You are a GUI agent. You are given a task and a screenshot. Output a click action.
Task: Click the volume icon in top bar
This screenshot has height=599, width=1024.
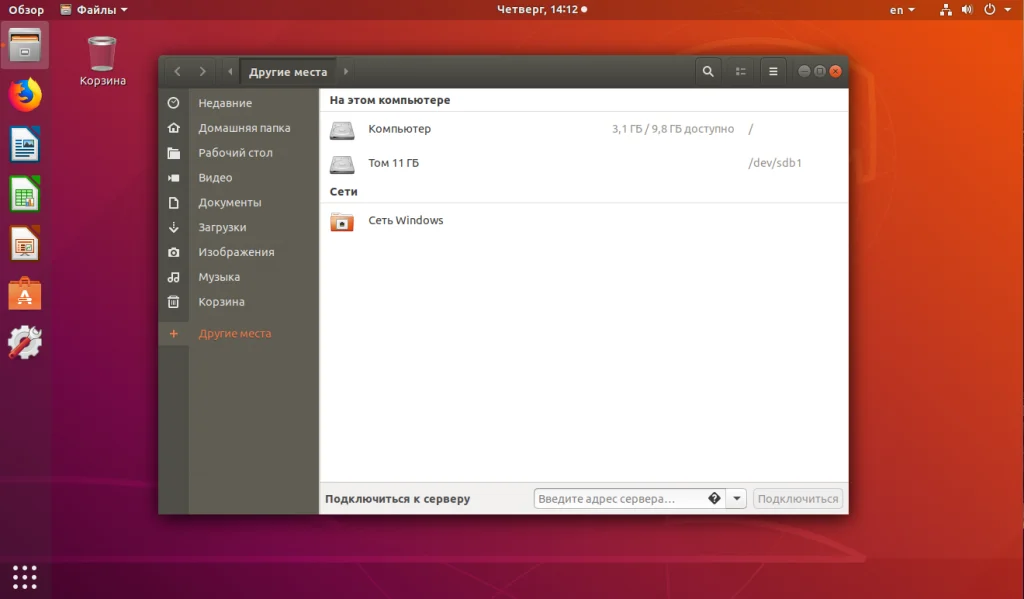click(967, 10)
